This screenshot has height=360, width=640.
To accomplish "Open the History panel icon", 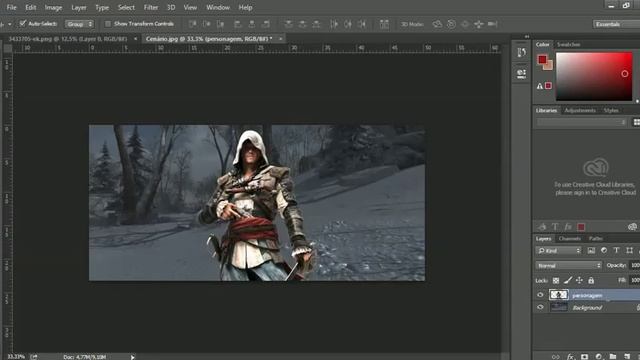I will (521, 53).
